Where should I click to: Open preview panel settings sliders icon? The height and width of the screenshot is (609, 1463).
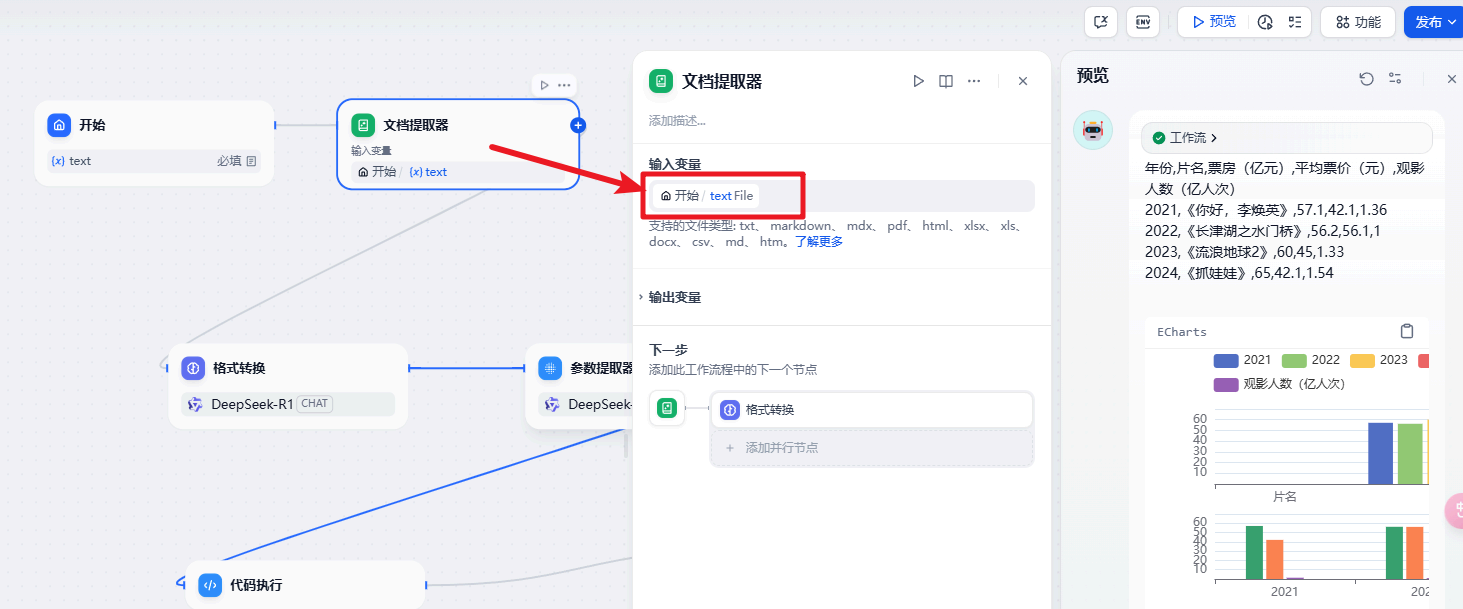tap(1395, 79)
